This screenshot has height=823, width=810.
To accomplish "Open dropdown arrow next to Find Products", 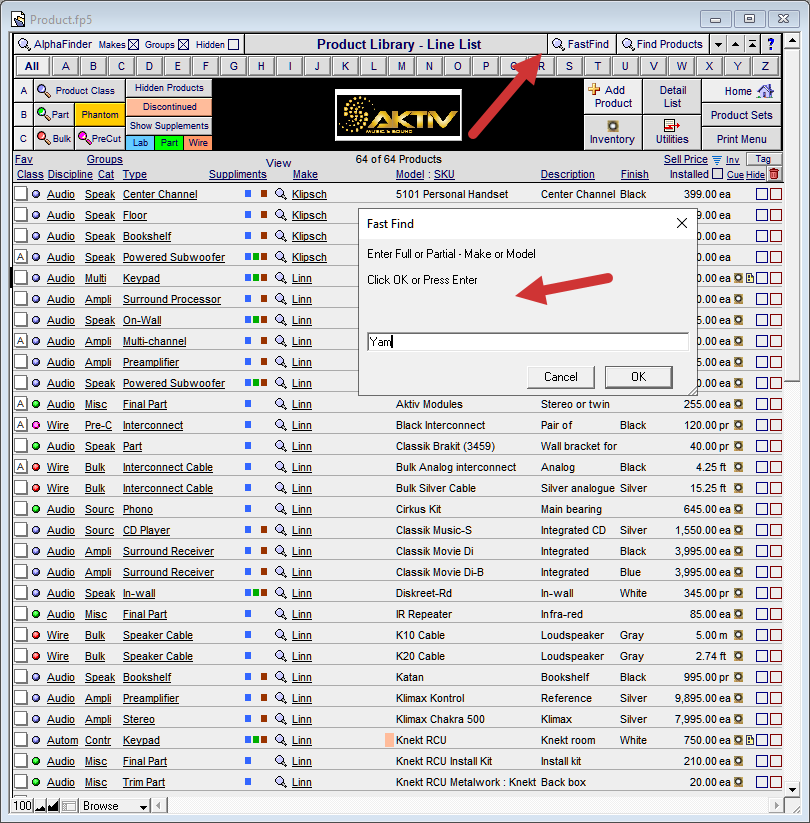I will (718, 45).
